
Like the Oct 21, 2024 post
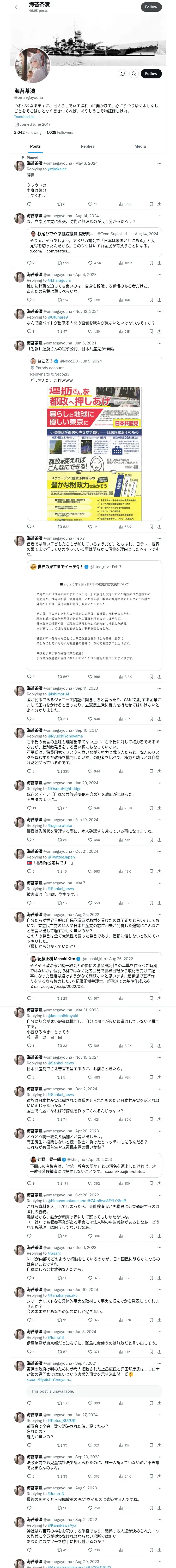(90, 872)
